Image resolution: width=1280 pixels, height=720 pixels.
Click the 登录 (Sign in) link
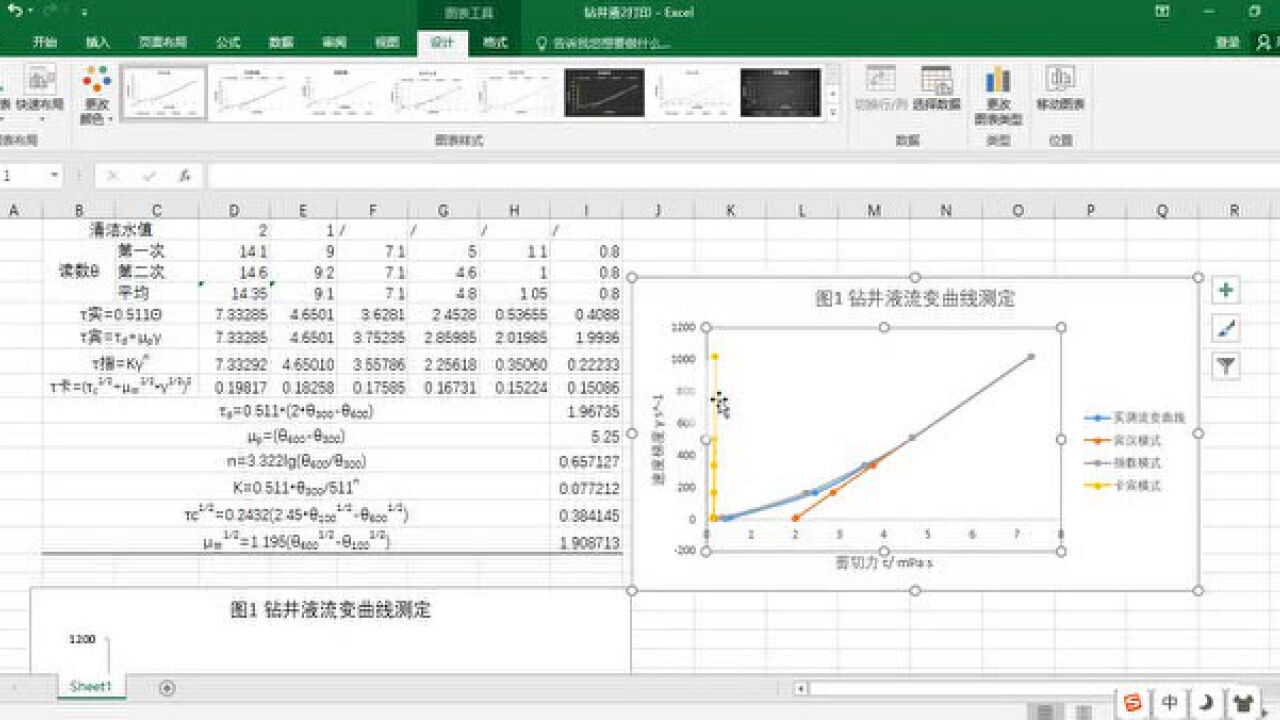(1228, 42)
